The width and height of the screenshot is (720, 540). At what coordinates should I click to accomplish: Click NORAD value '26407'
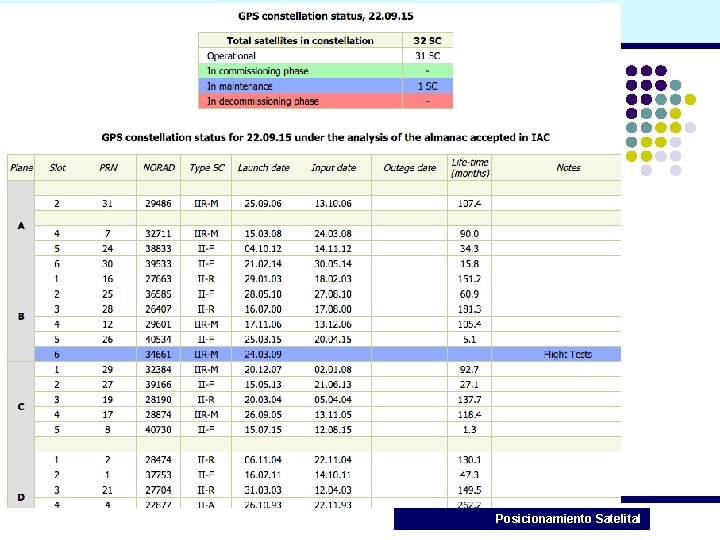(x=158, y=309)
